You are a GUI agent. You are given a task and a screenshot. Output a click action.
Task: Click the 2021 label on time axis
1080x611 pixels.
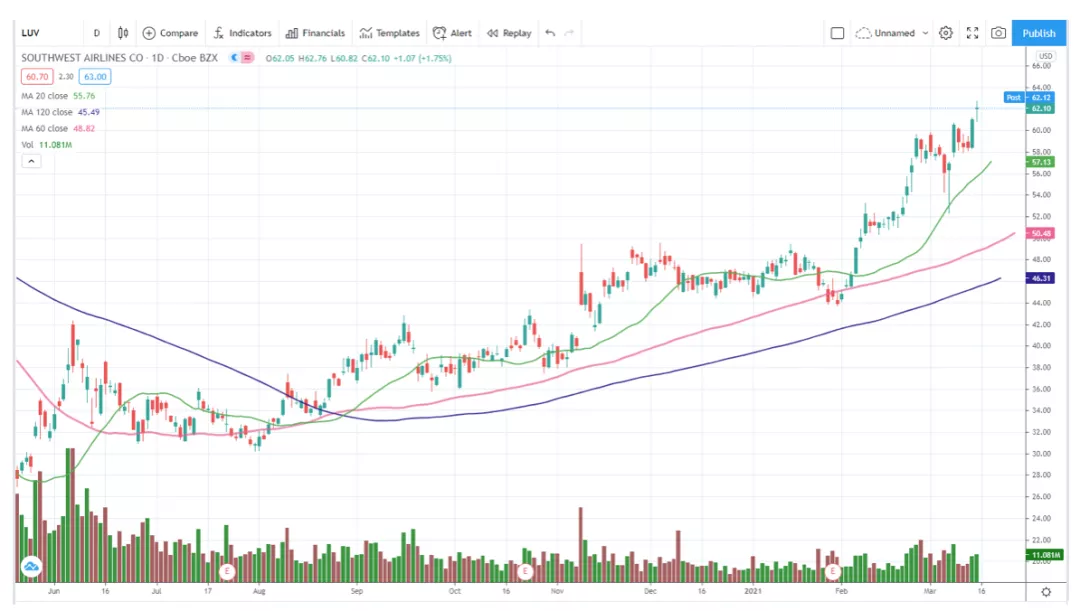click(x=753, y=591)
